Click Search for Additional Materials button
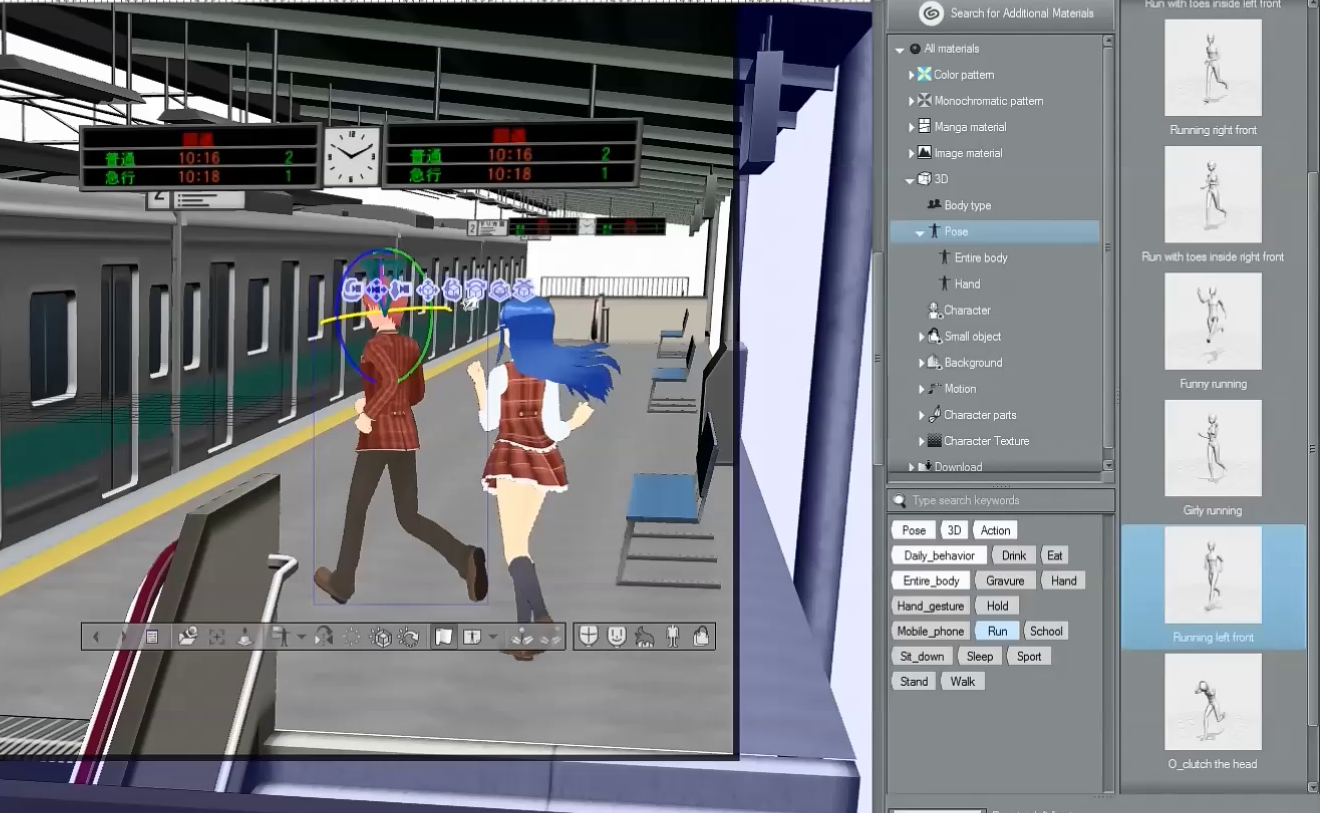 1020,13
